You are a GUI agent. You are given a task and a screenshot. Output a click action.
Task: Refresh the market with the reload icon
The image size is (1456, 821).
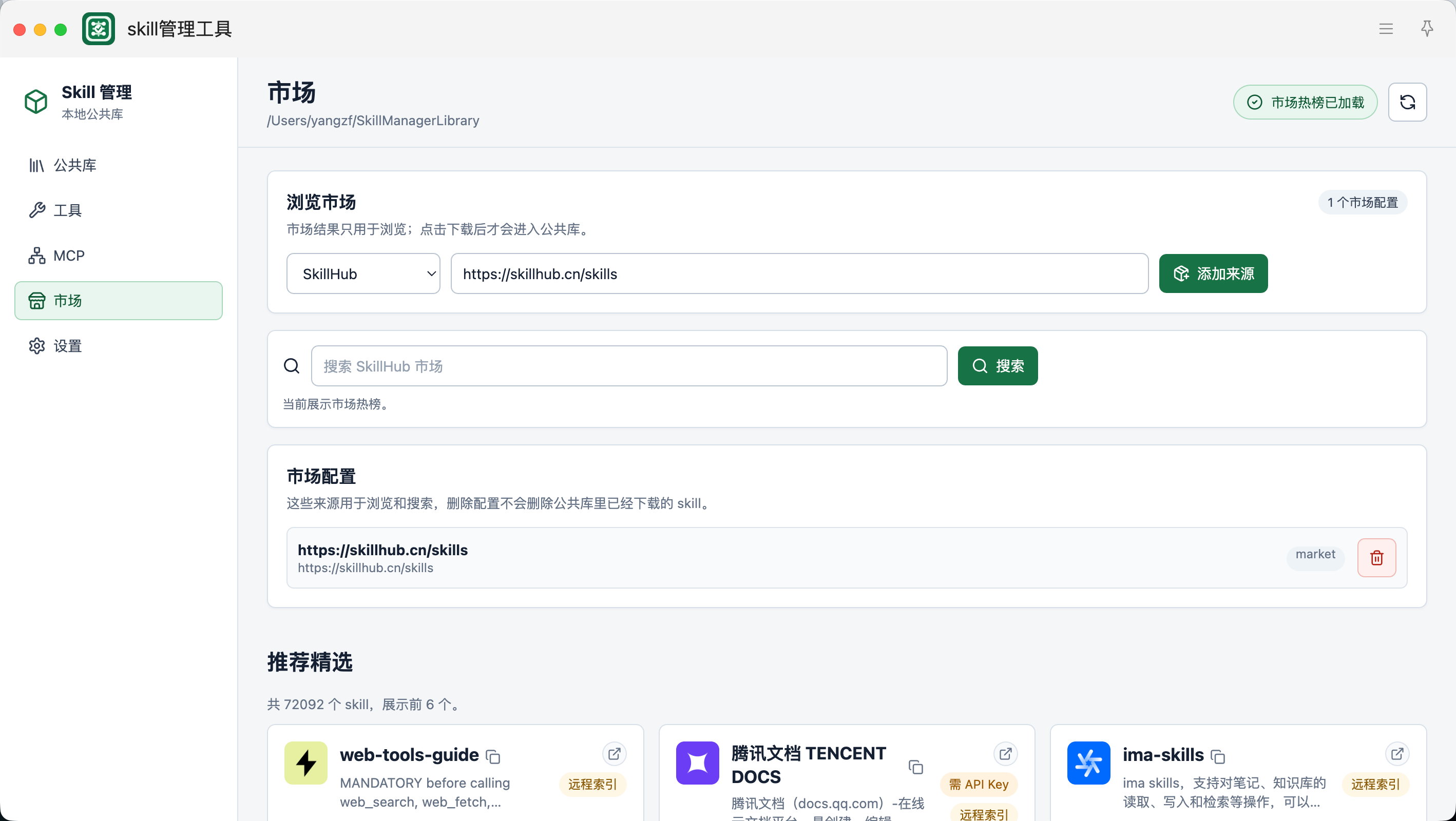coord(1407,102)
